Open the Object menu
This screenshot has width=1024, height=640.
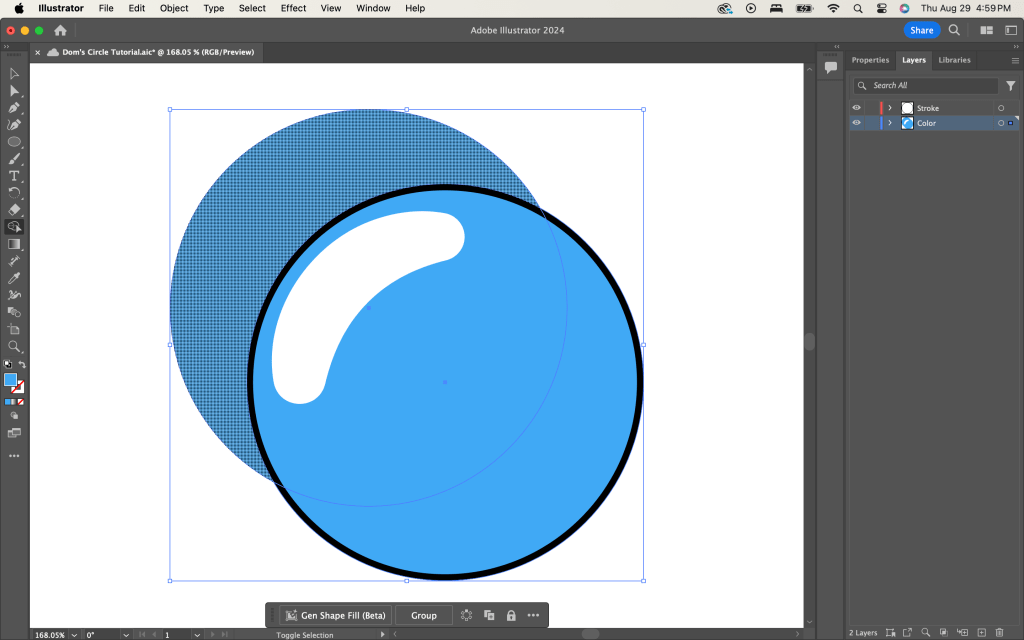click(174, 8)
